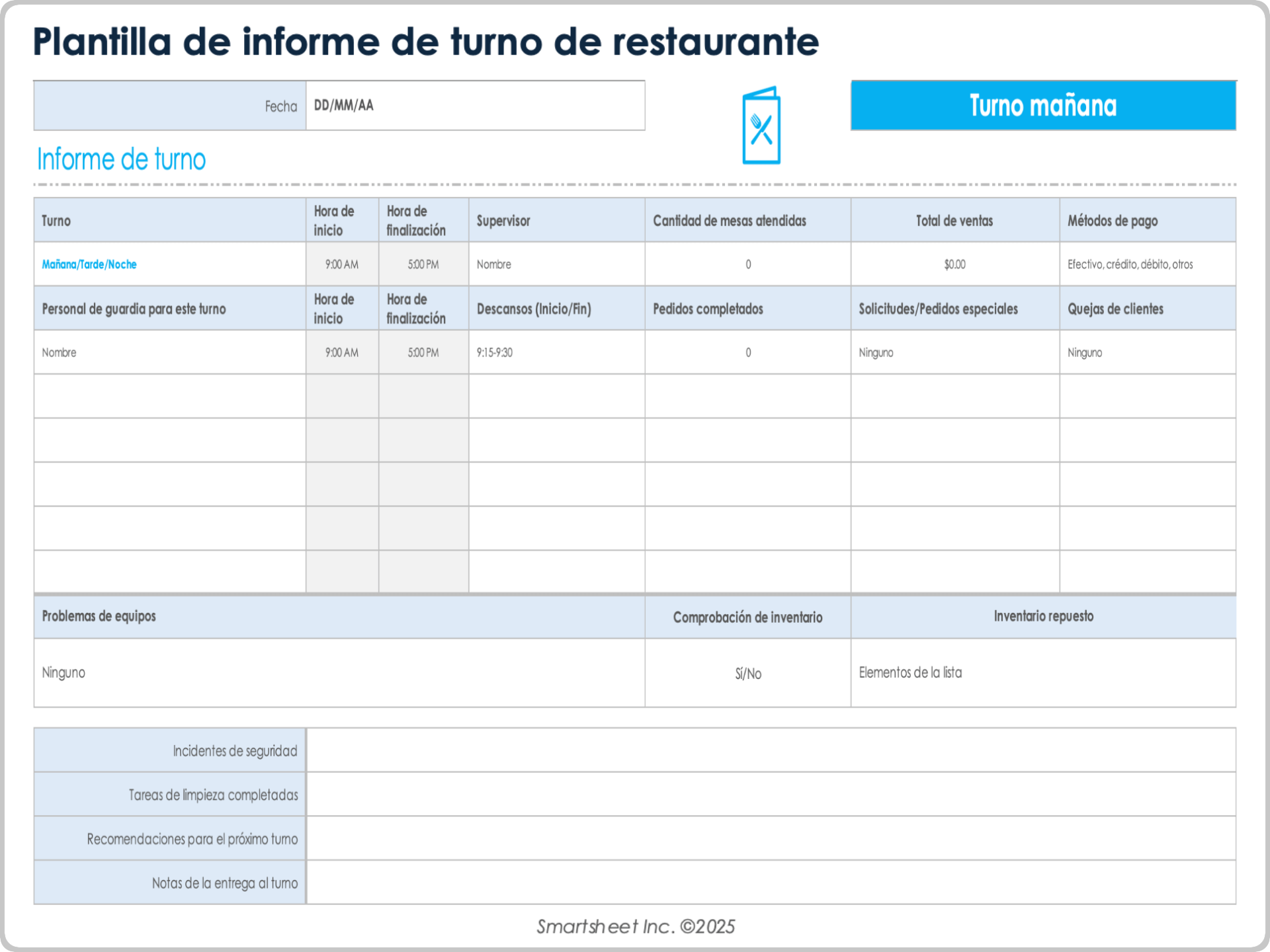Click the Informe de turno heading

tap(122, 159)
